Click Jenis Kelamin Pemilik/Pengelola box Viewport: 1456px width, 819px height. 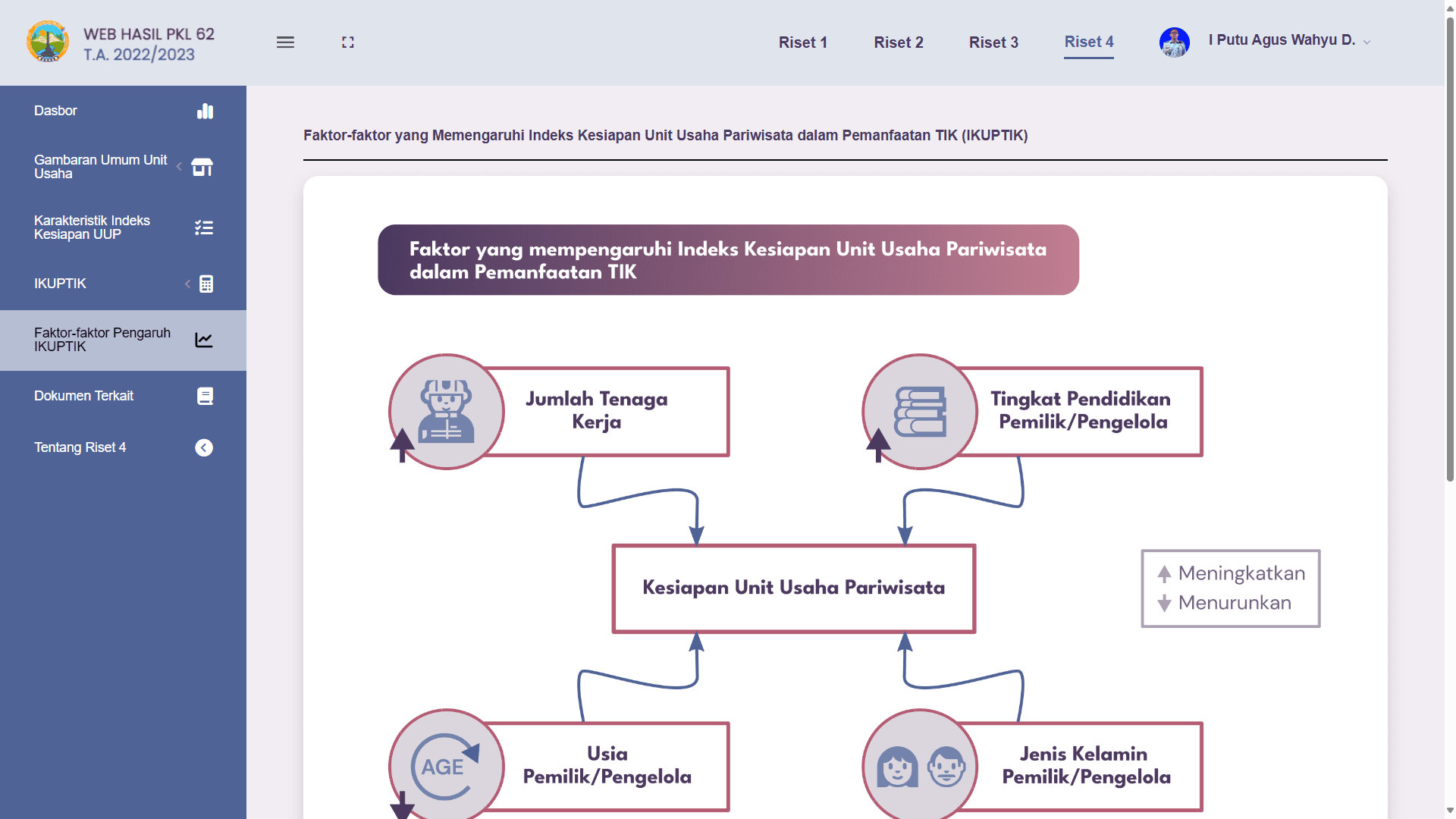[x=1081, y=766]
